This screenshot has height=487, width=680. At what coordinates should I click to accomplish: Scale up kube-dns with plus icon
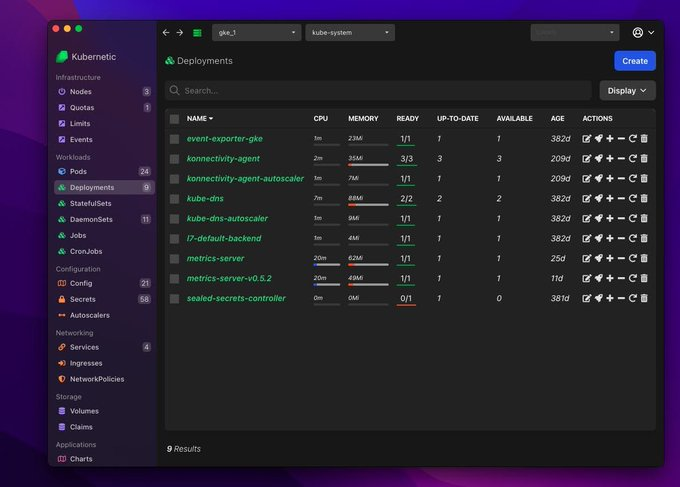pos(610,199)
